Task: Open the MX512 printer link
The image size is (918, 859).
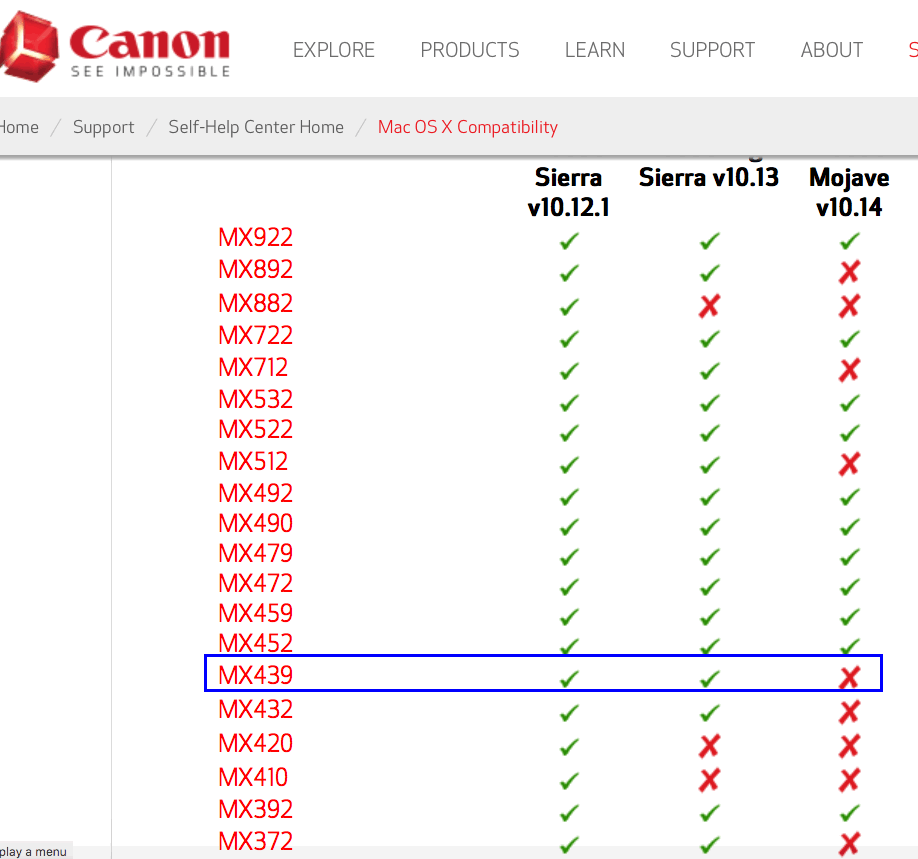Action: [x=253, y=462]
